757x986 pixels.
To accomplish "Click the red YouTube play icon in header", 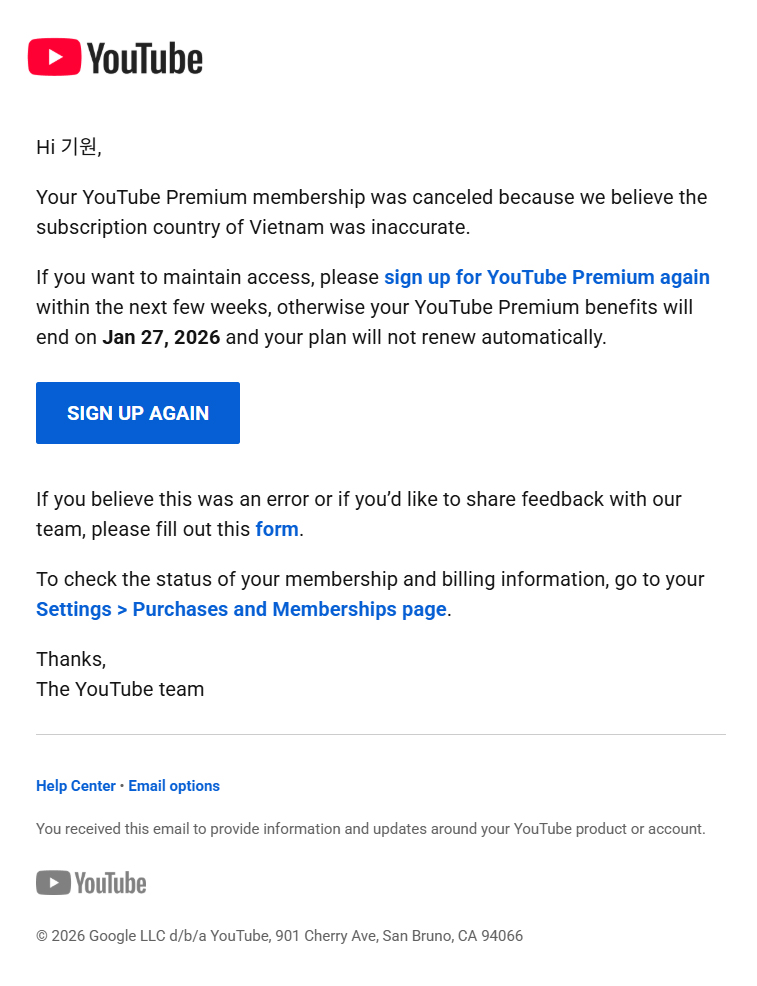I will 55,57.
